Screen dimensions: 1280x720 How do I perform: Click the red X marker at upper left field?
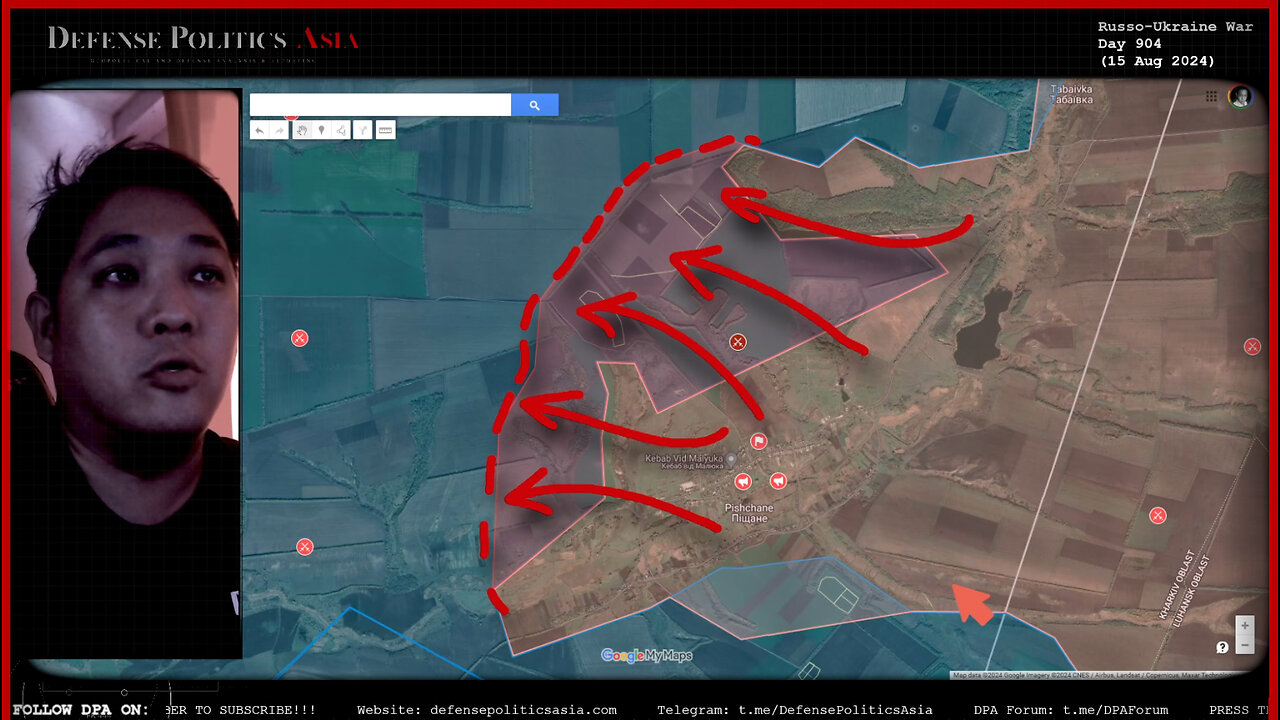tap(300, 338)
